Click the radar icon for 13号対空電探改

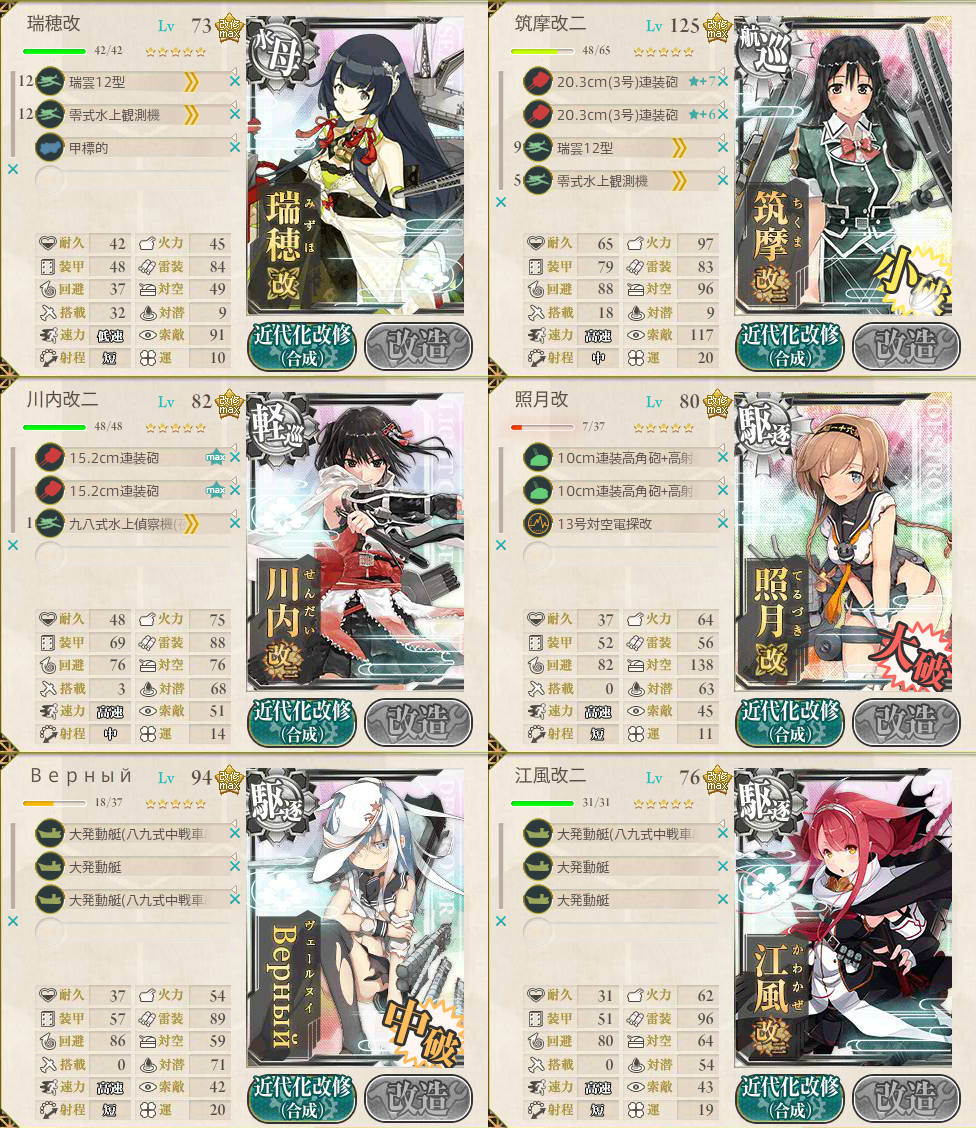click(537, 523)
